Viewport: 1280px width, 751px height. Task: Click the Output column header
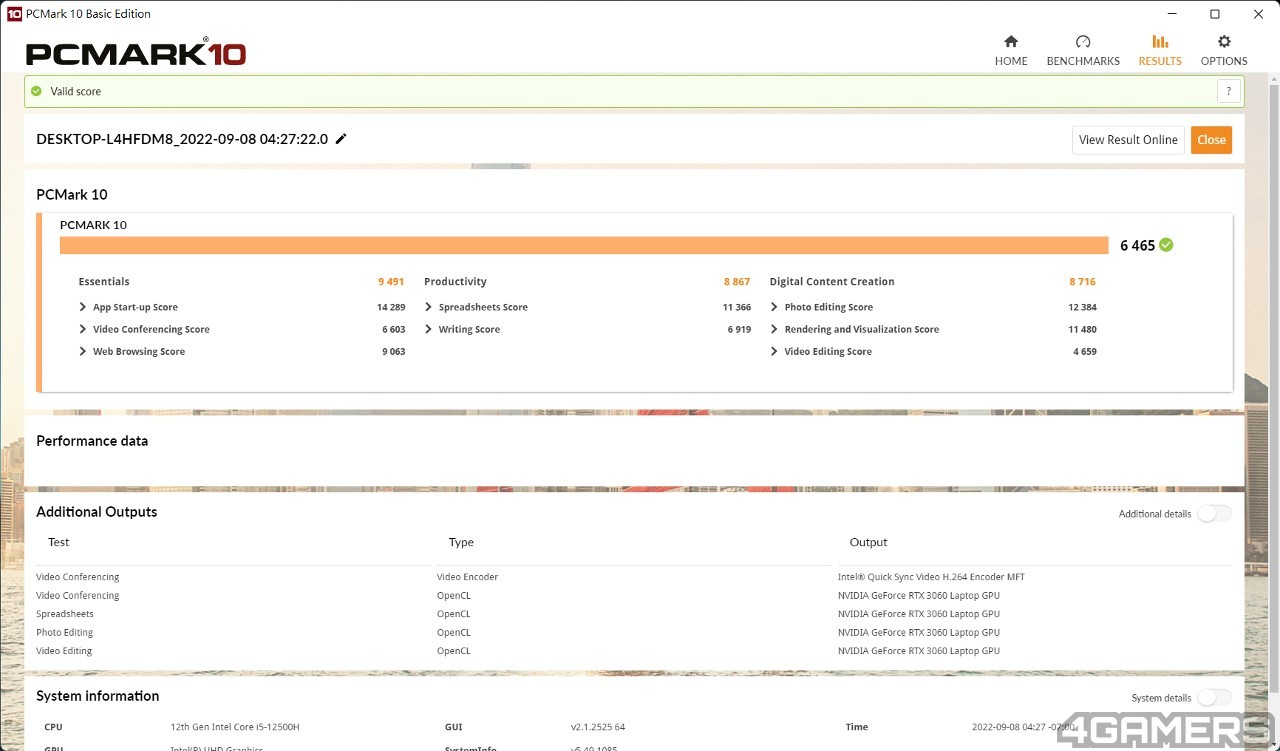[868, 542]
